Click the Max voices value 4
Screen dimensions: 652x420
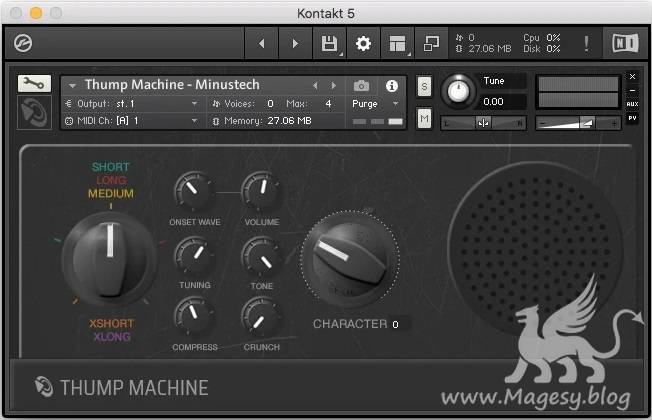point(328,104)
